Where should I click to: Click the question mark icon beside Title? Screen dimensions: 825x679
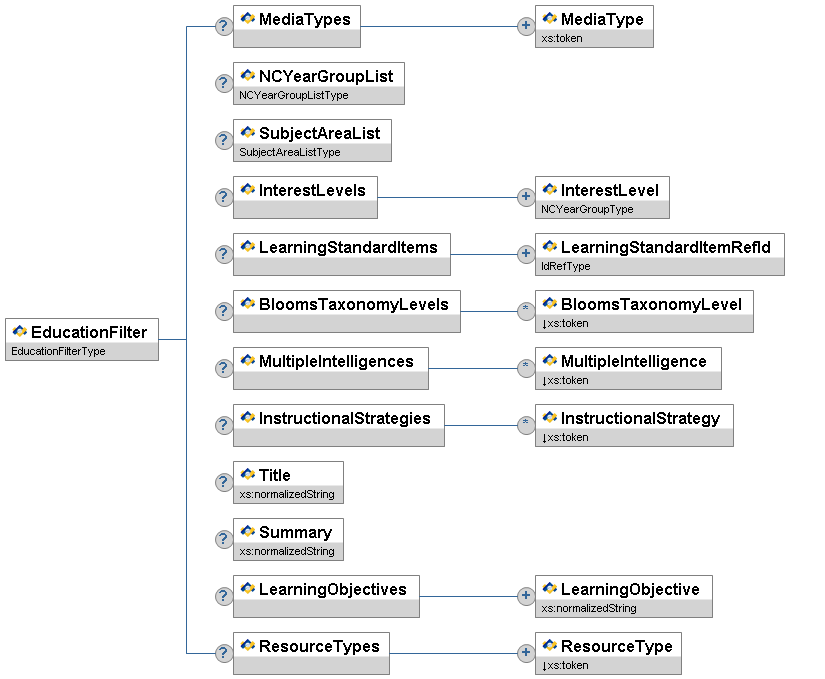coord(224,482)
